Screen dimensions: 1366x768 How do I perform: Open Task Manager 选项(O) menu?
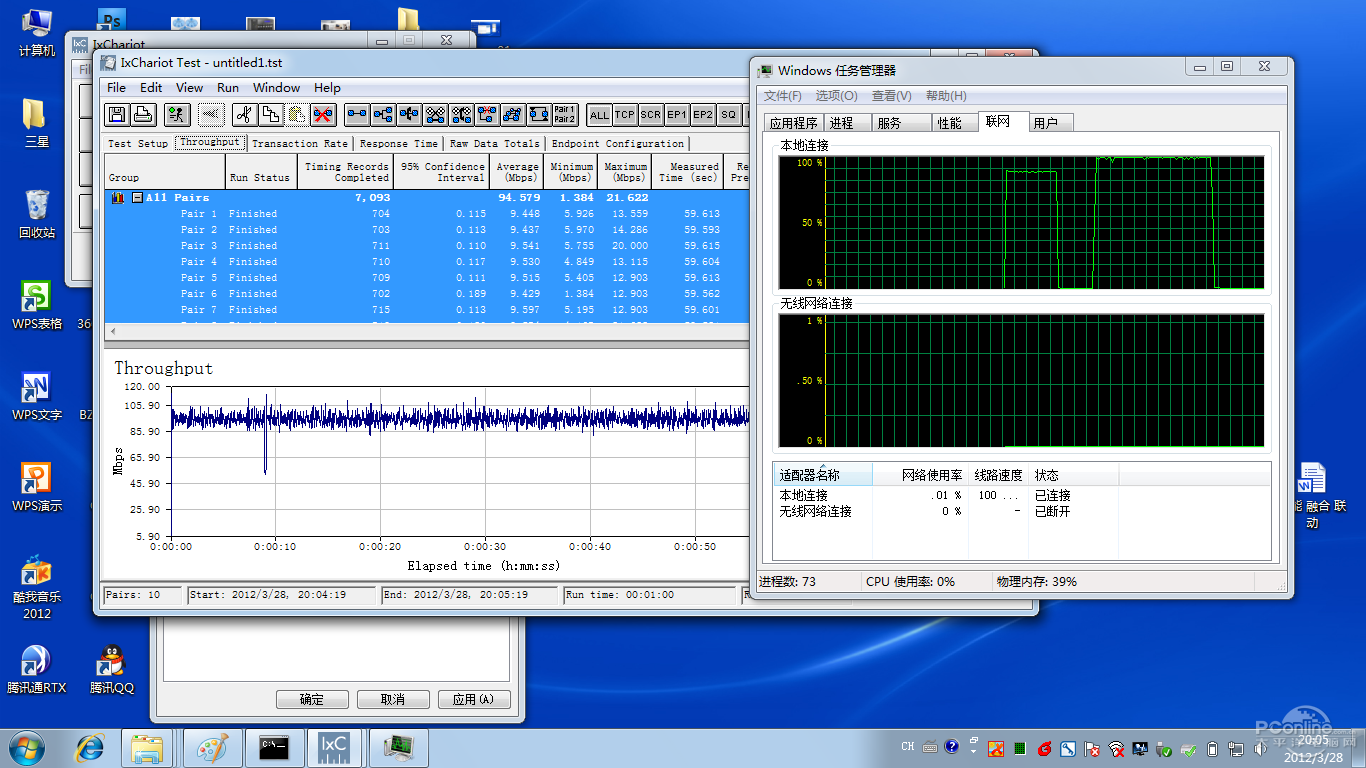pyautogui.click(x=837, y=96)
